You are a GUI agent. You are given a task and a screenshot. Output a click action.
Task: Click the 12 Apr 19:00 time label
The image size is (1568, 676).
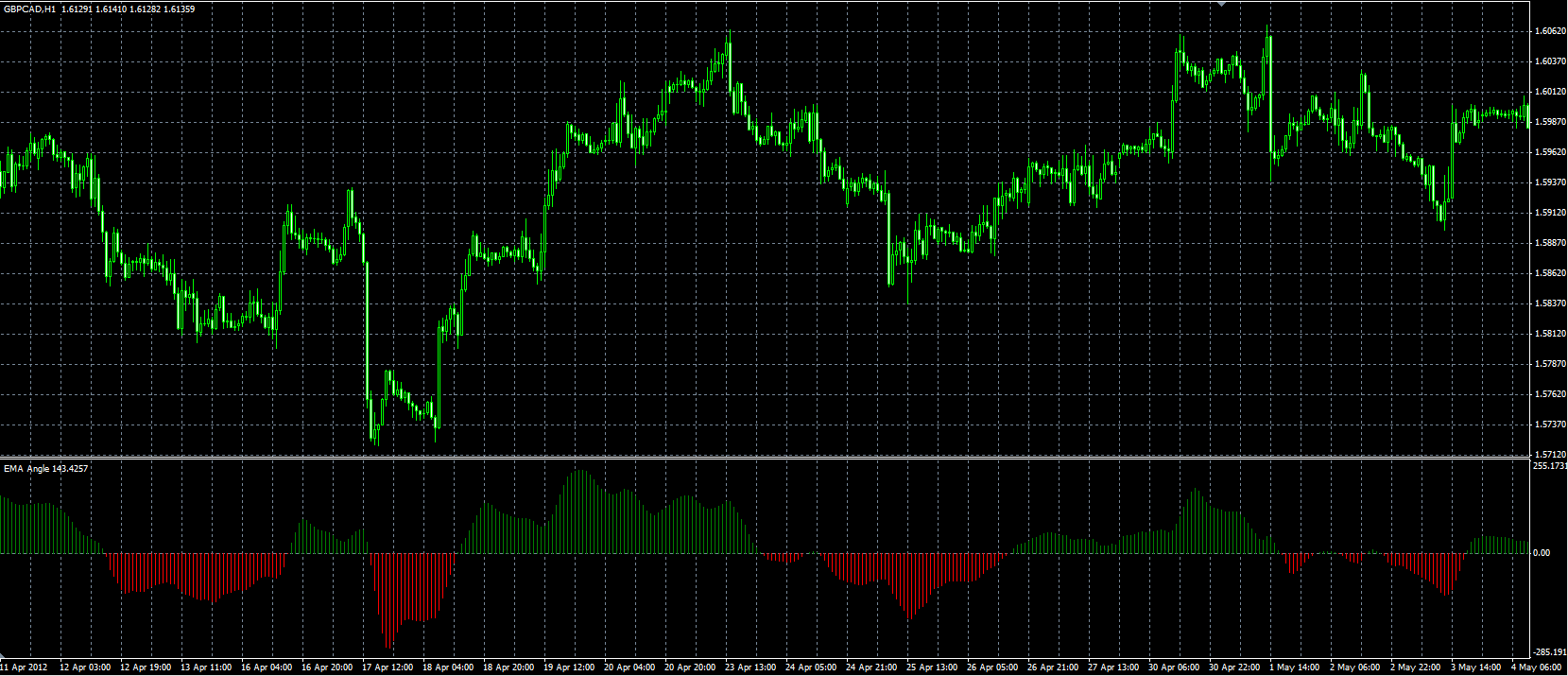146,667
